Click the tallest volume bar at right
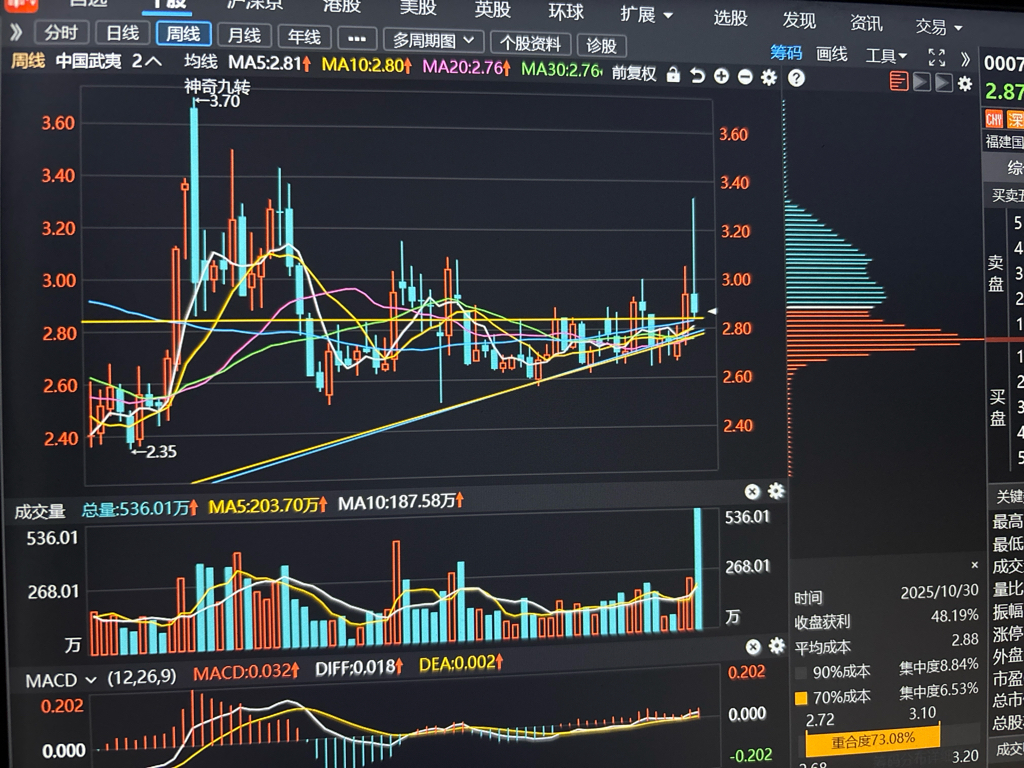Viewport: 1024px width, 768px height. tap(697, 568)
